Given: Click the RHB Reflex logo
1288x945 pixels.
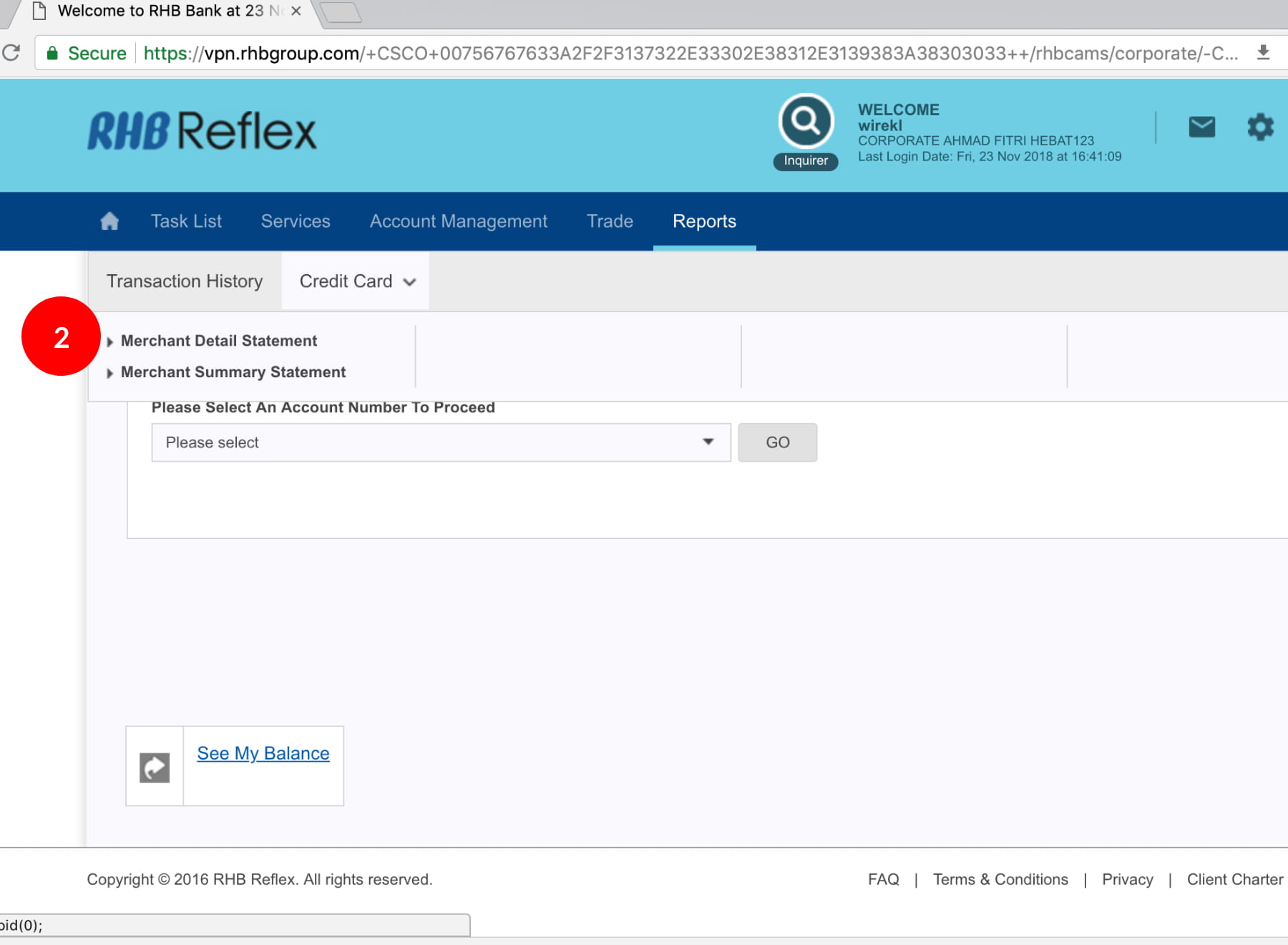Looking at the screenshot, I should click(x=202, y=132).
